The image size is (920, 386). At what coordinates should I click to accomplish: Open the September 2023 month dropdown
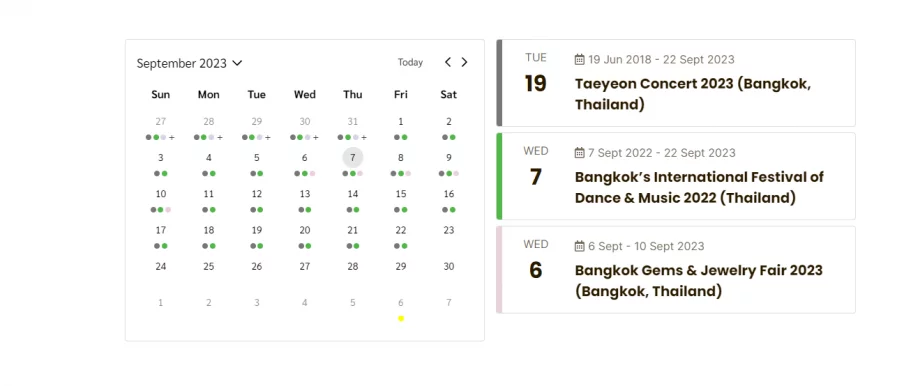pos(190,63)
